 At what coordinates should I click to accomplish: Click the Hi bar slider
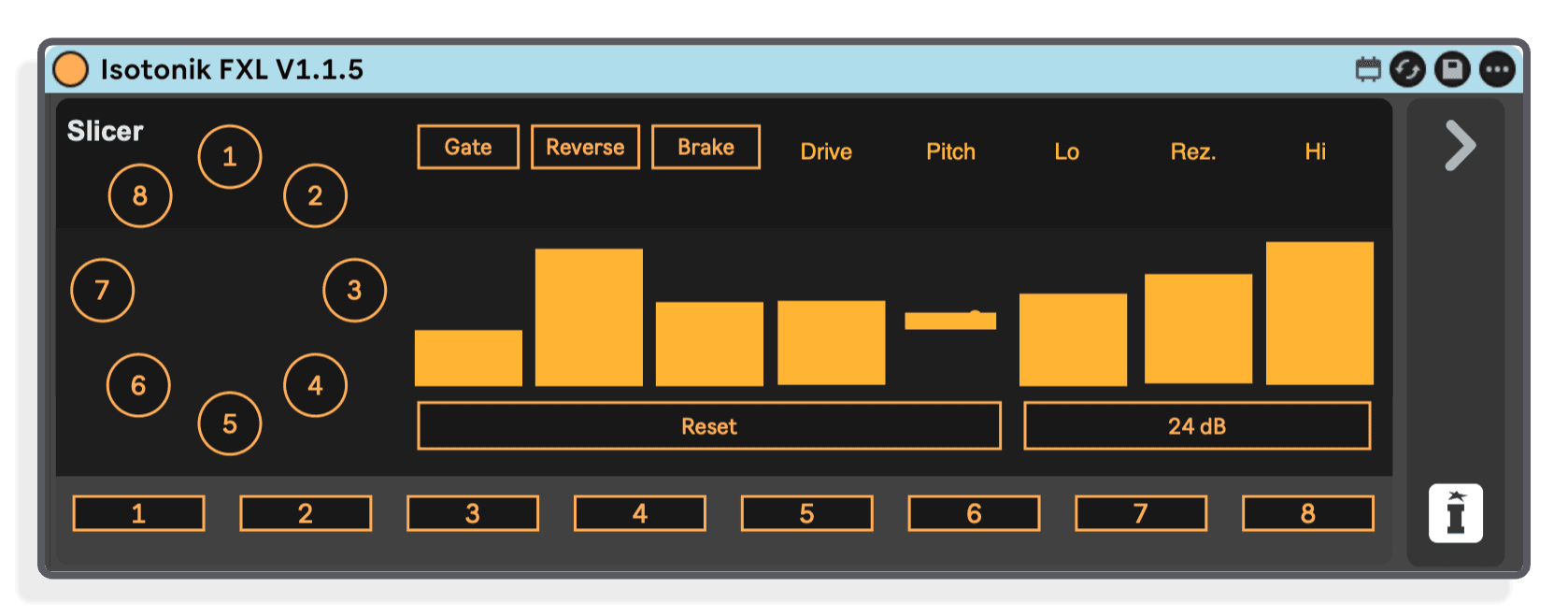(1319, 313)
